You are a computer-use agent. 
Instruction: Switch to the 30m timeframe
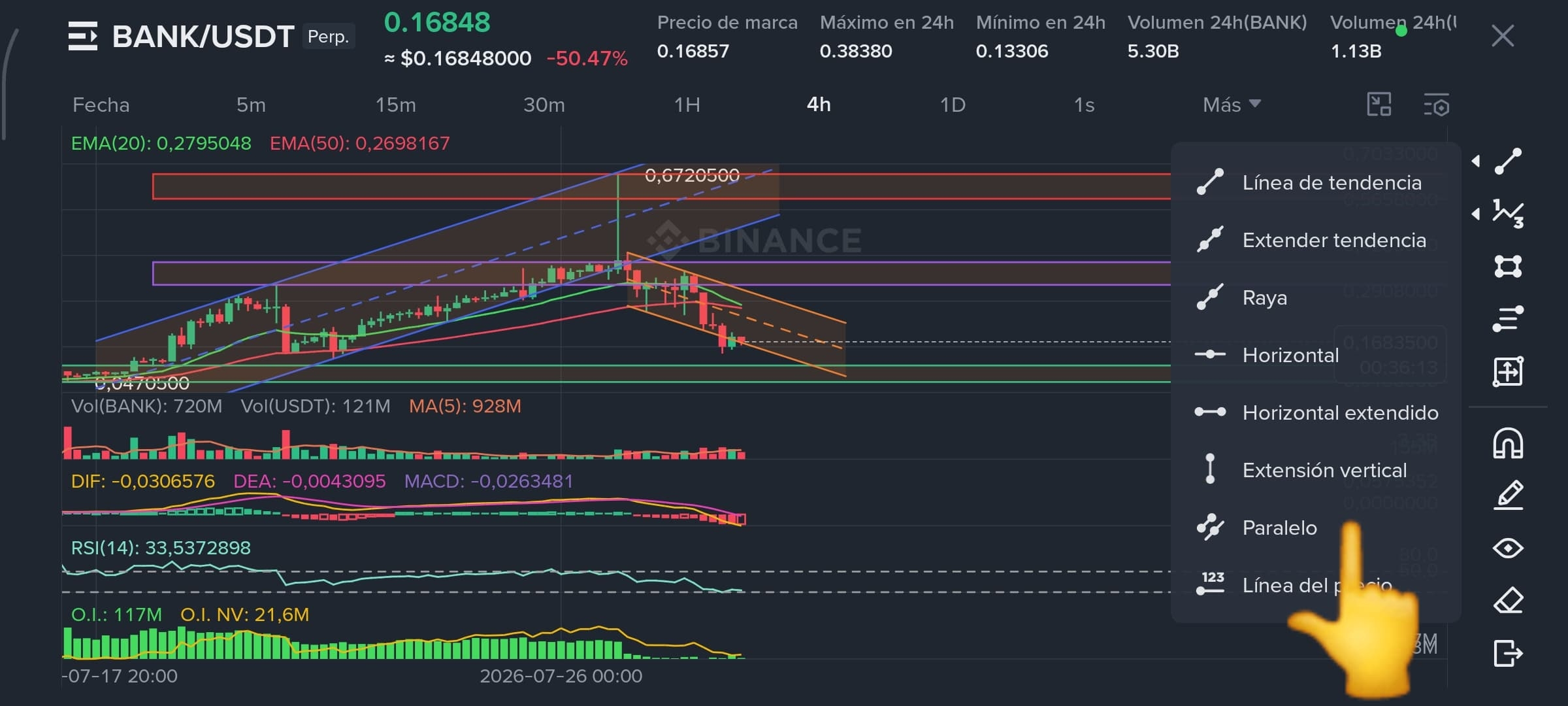point(544,105)
